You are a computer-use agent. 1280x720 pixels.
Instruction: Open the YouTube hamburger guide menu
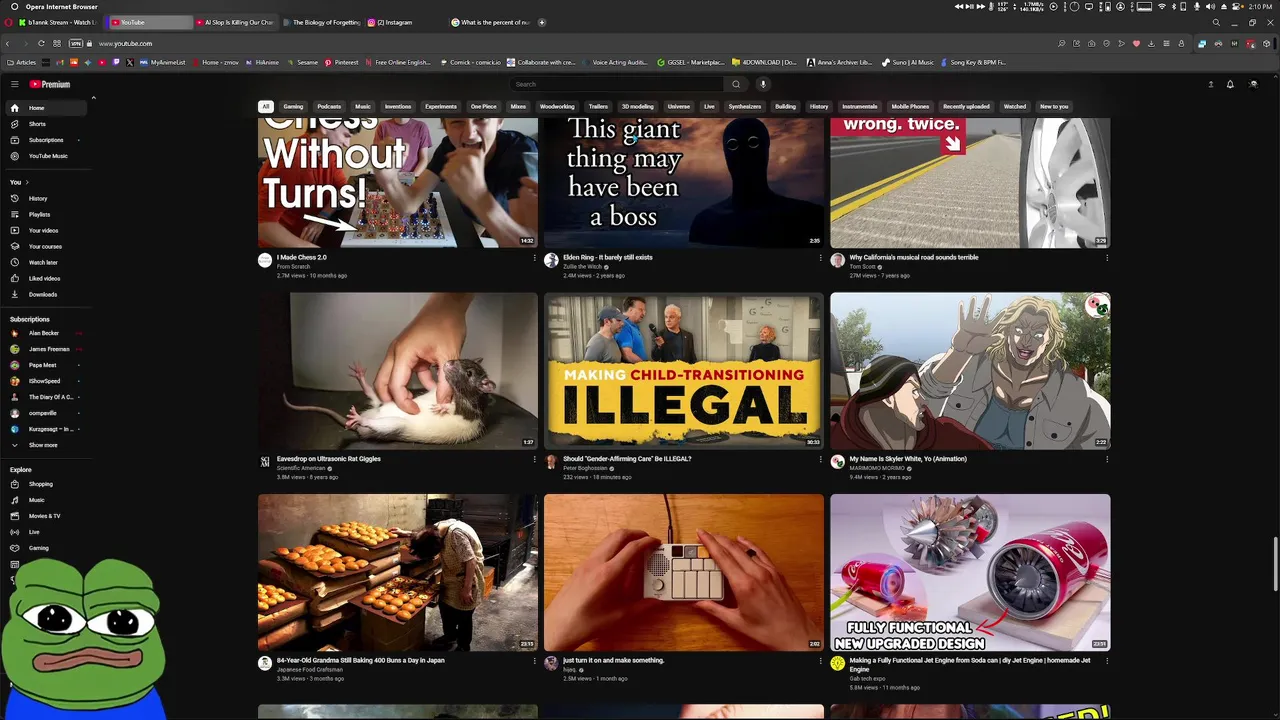(x=14, y=84)
